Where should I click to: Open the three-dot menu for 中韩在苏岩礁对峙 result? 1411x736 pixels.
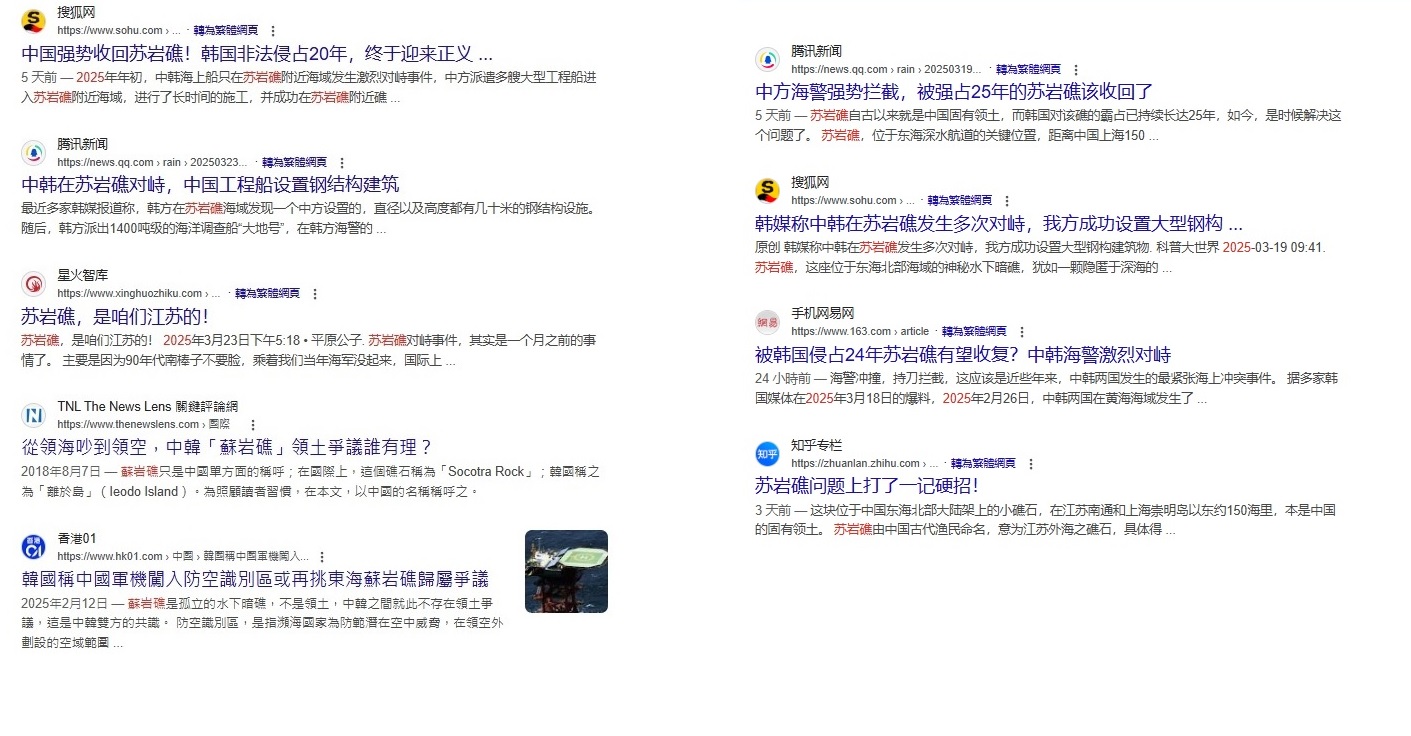(x=341, y=162)
